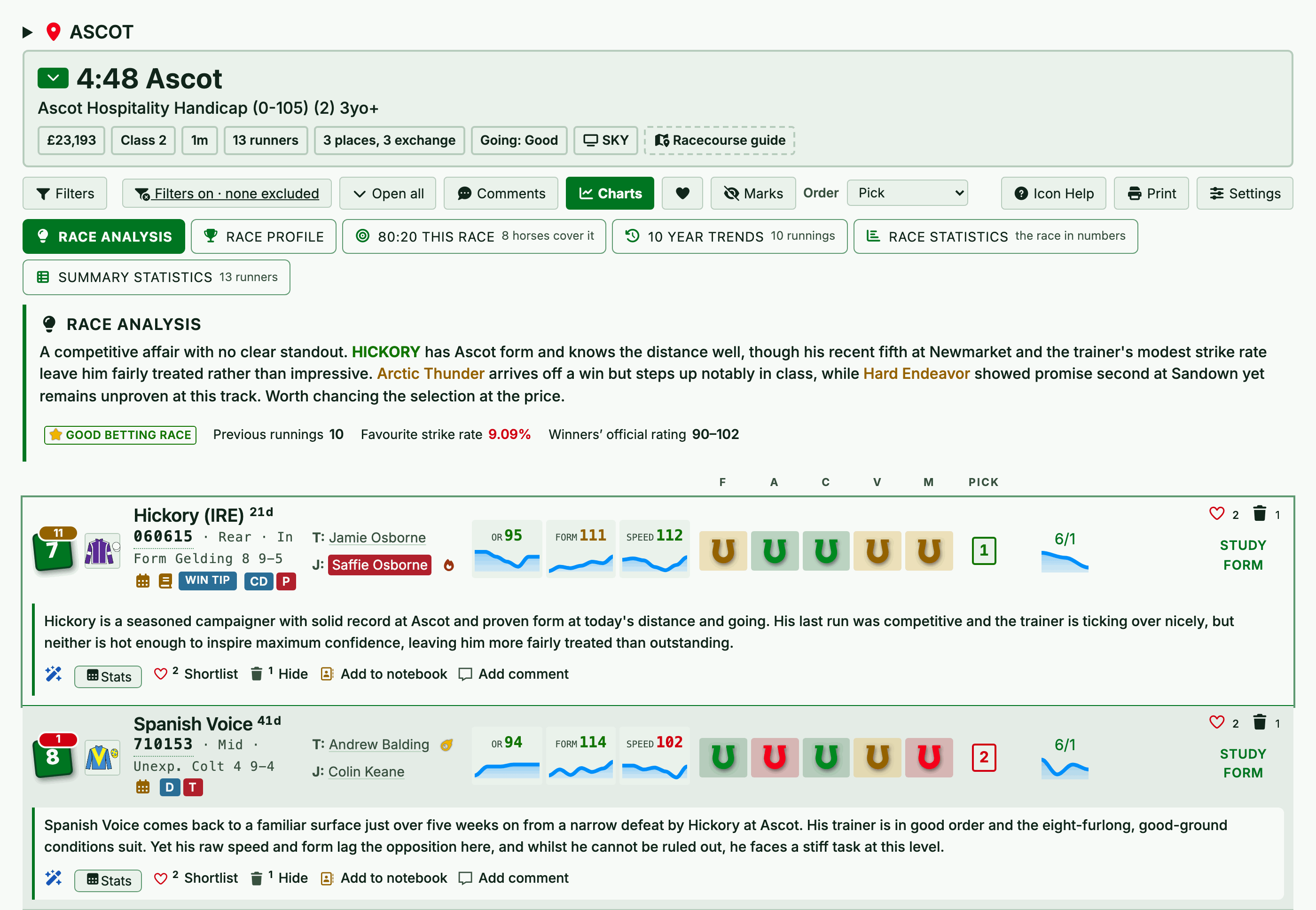Screen dimensions: 1316x910
Task: Open the Settings panel
Action: [x=1245, y=193]
